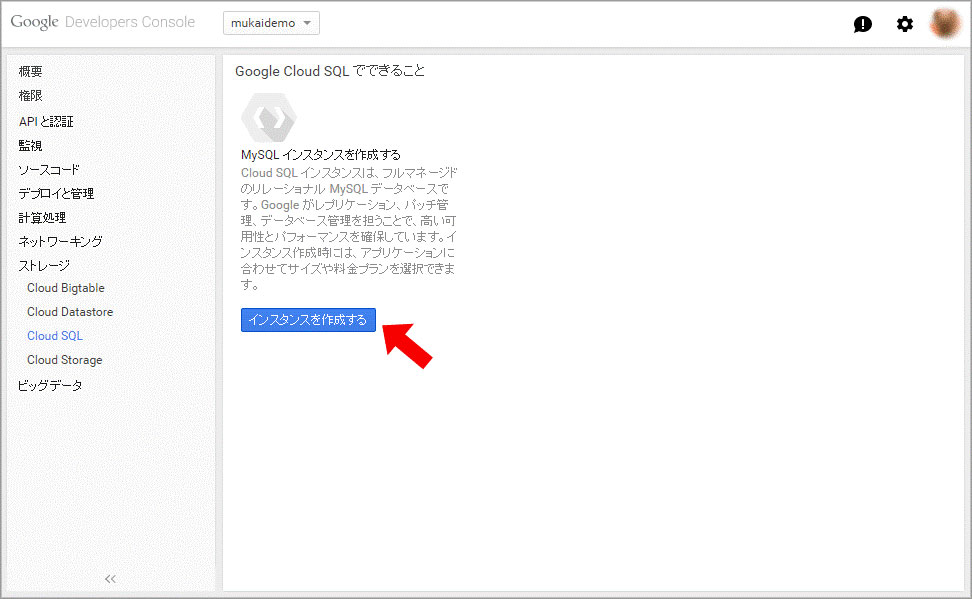Open the mukaidemo project dropdown
Image resolution: width=972 pixels, height=599 pixels.
click(272, 23)
